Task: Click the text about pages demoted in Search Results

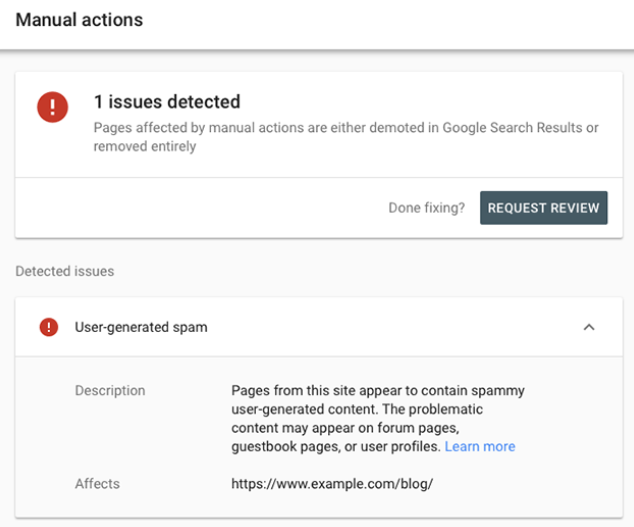Action: [346, 128]
